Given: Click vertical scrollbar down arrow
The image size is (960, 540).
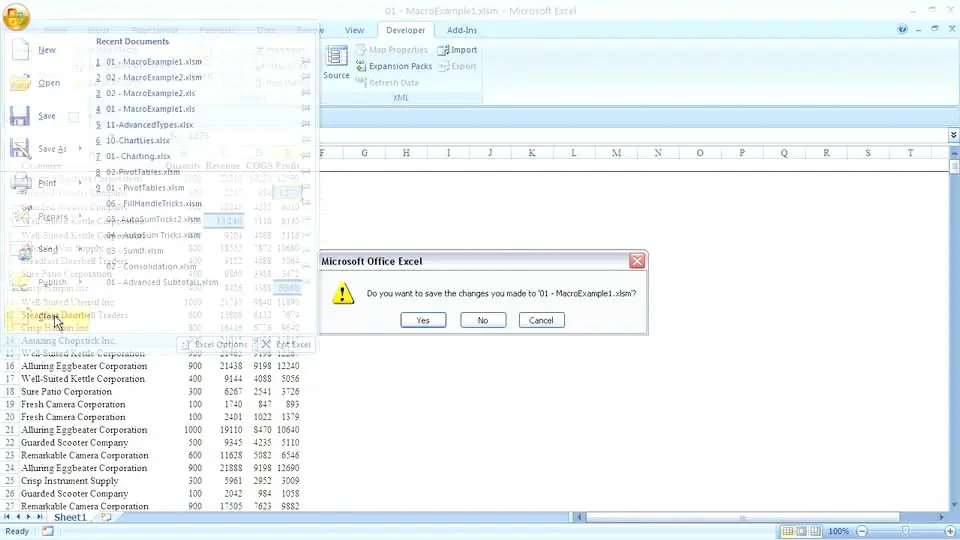Looking at the screenshot, I should click(x=954, y=505).
